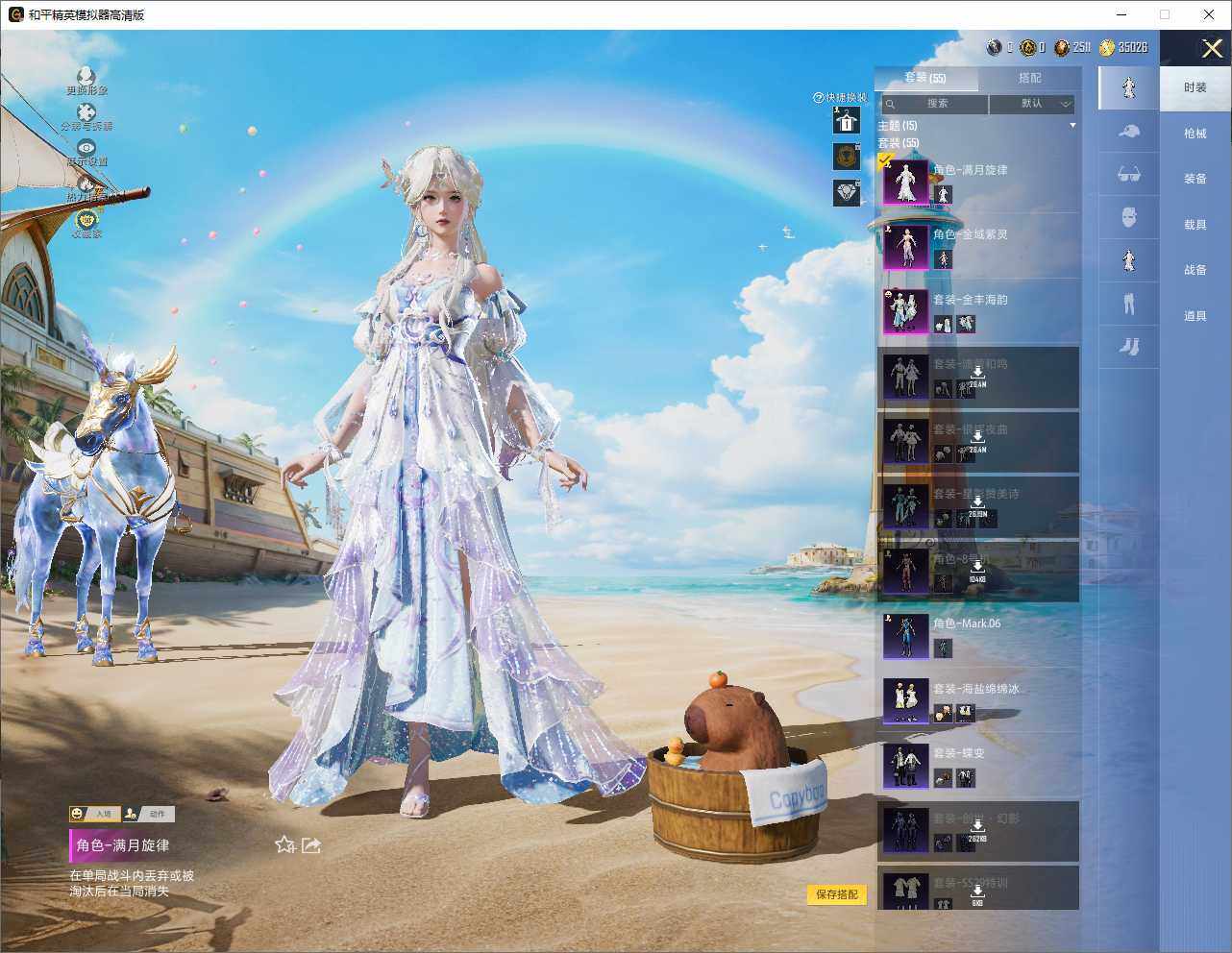The width and height of the screenshot is (1232, 953).
Task: Click the 2511 bronze currency balance
Action: pos(1072,47)
